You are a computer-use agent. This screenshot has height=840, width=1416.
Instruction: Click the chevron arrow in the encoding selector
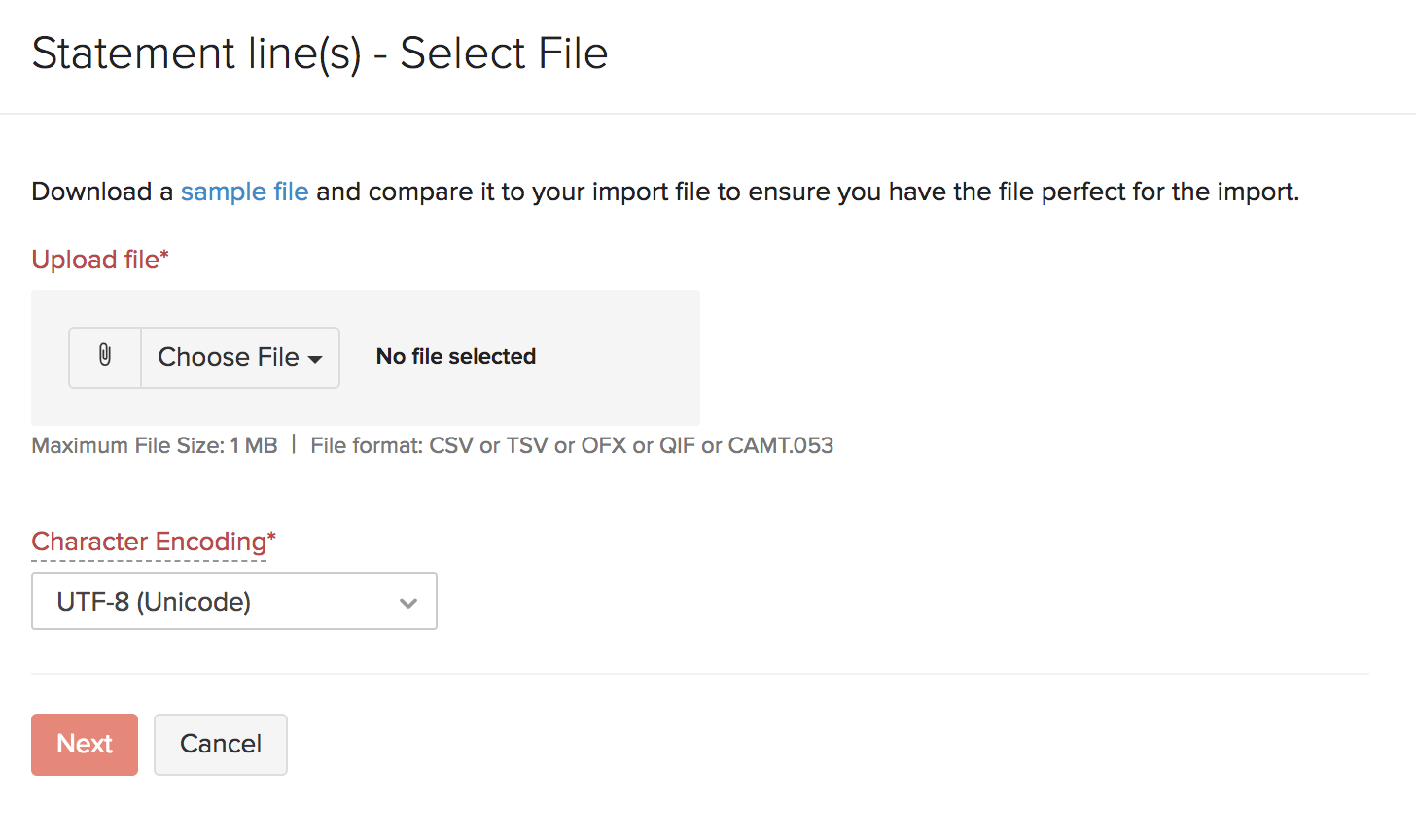pos(408,603)
